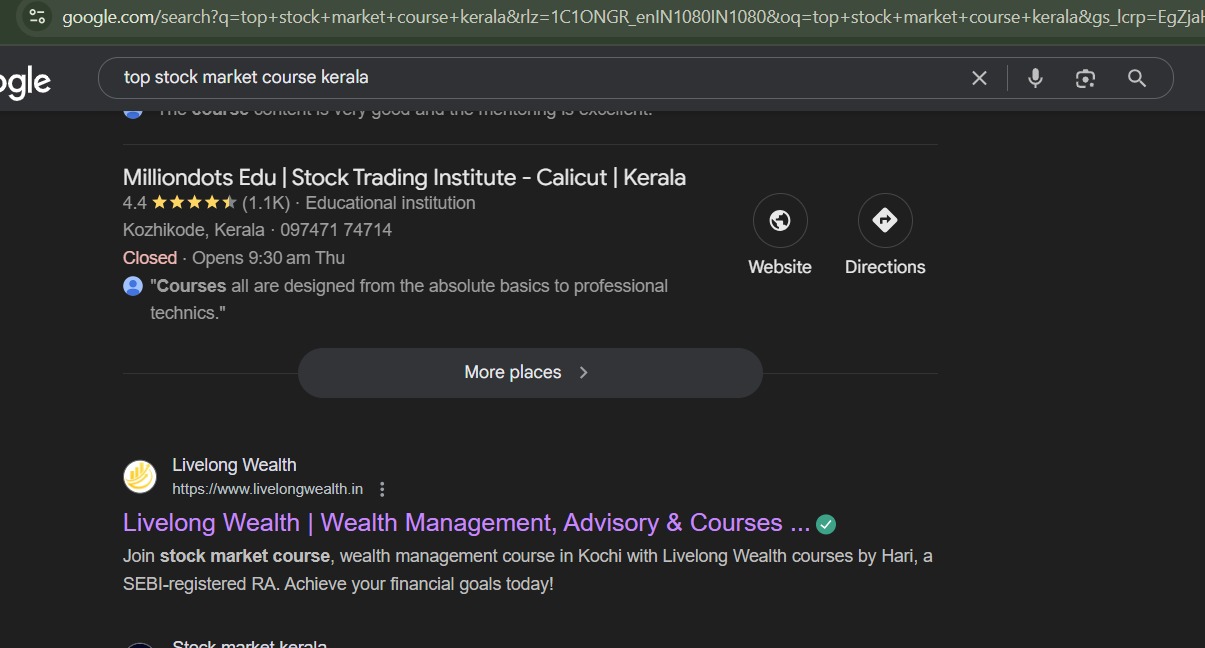1205x648 pixels.
Task: Open Milliondots Edu website globe icon
Action: (780, 221)
